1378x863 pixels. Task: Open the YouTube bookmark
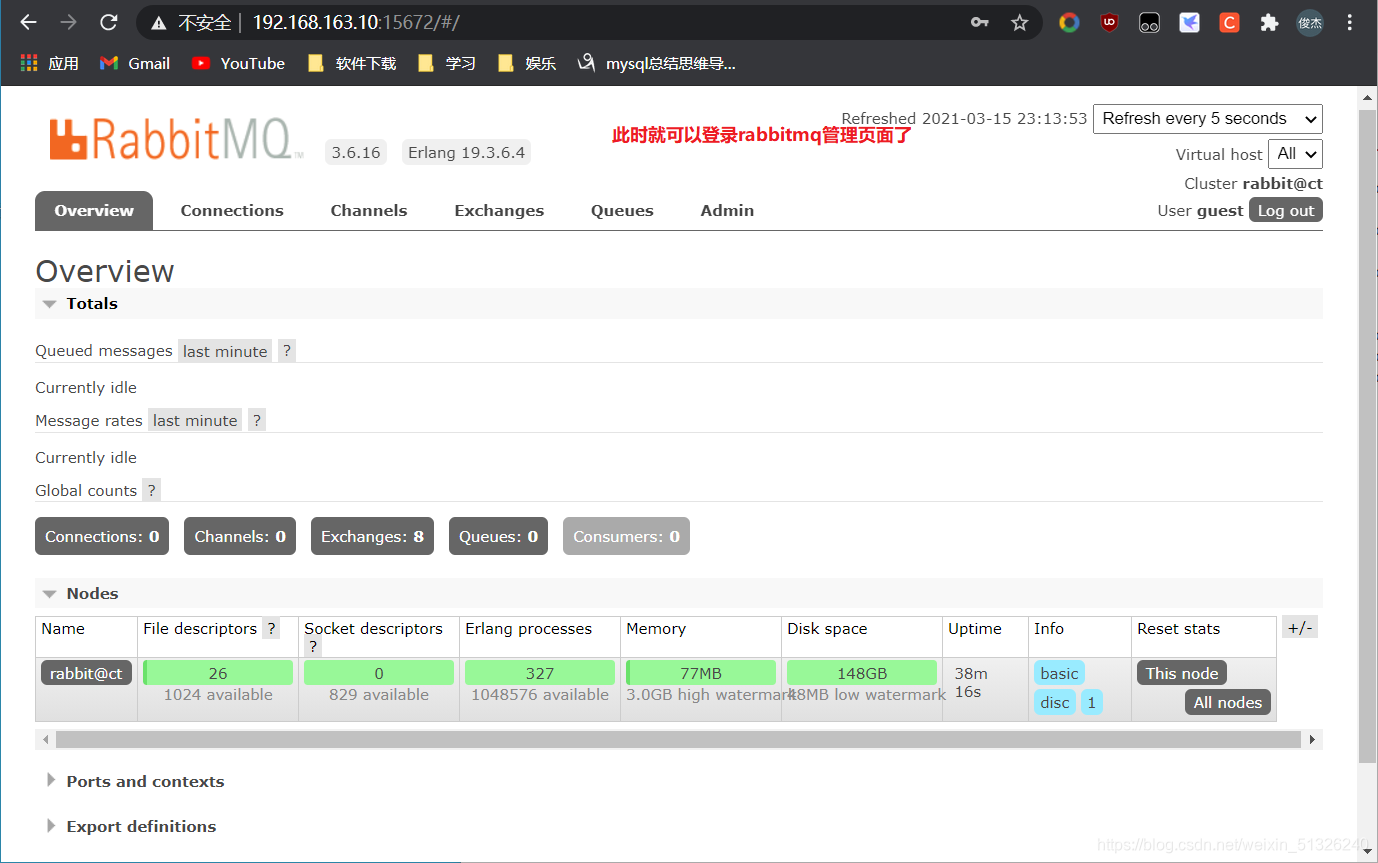(238, 63)
